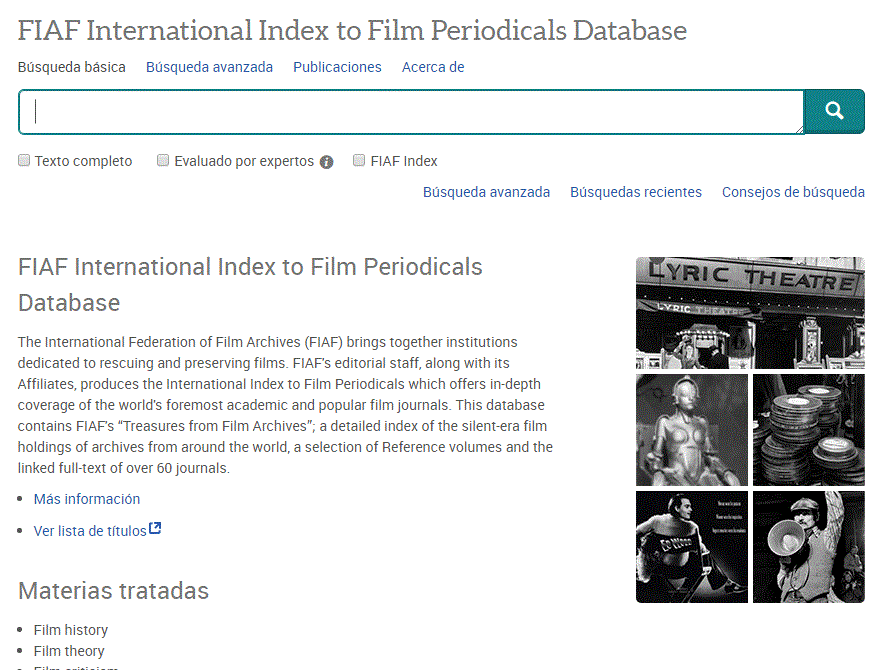This screenshot has height=671, width=884.
Task: Enable the Texto completo checkbox
Action: coord(24,161)
